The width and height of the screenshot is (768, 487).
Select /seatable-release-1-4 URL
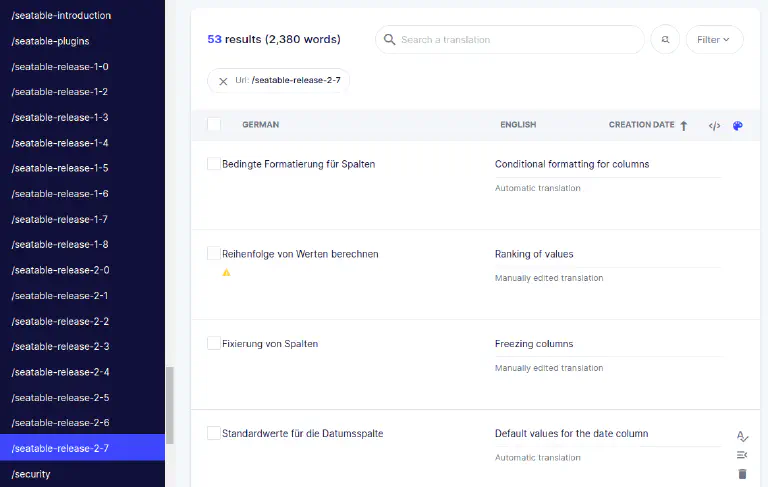60,143
